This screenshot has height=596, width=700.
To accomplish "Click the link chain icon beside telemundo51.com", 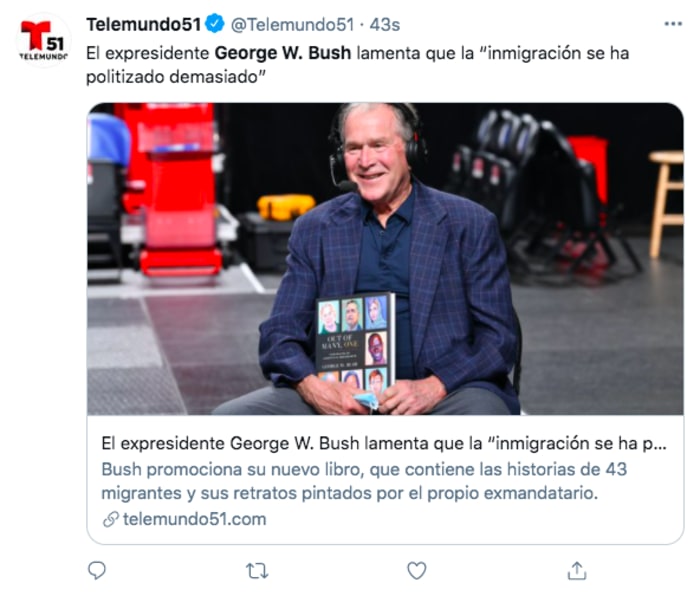I will [110, 519].
